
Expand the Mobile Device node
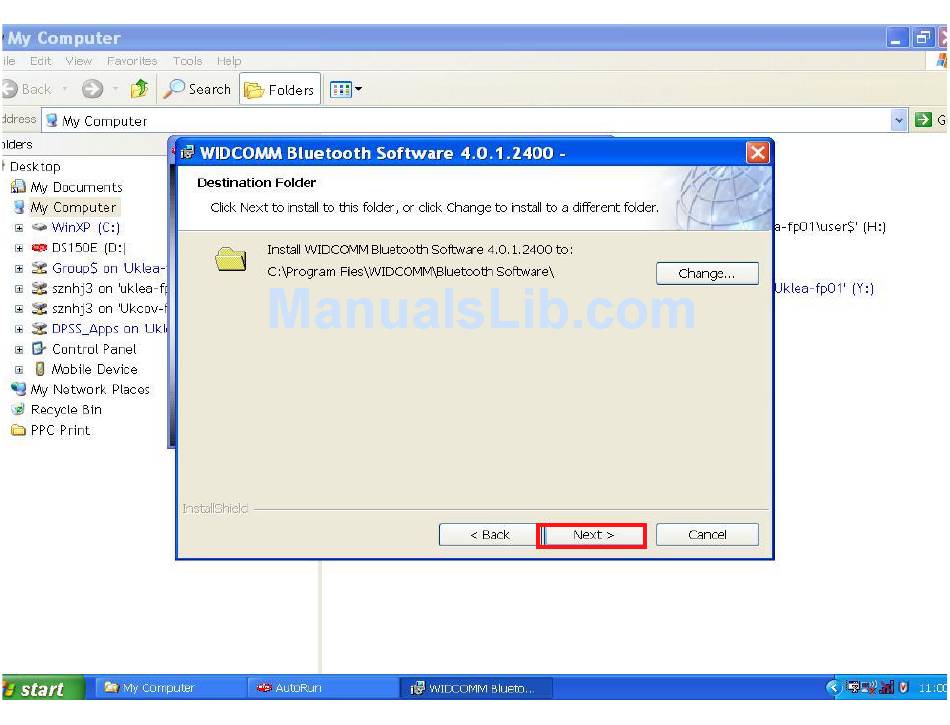(19, 369)
